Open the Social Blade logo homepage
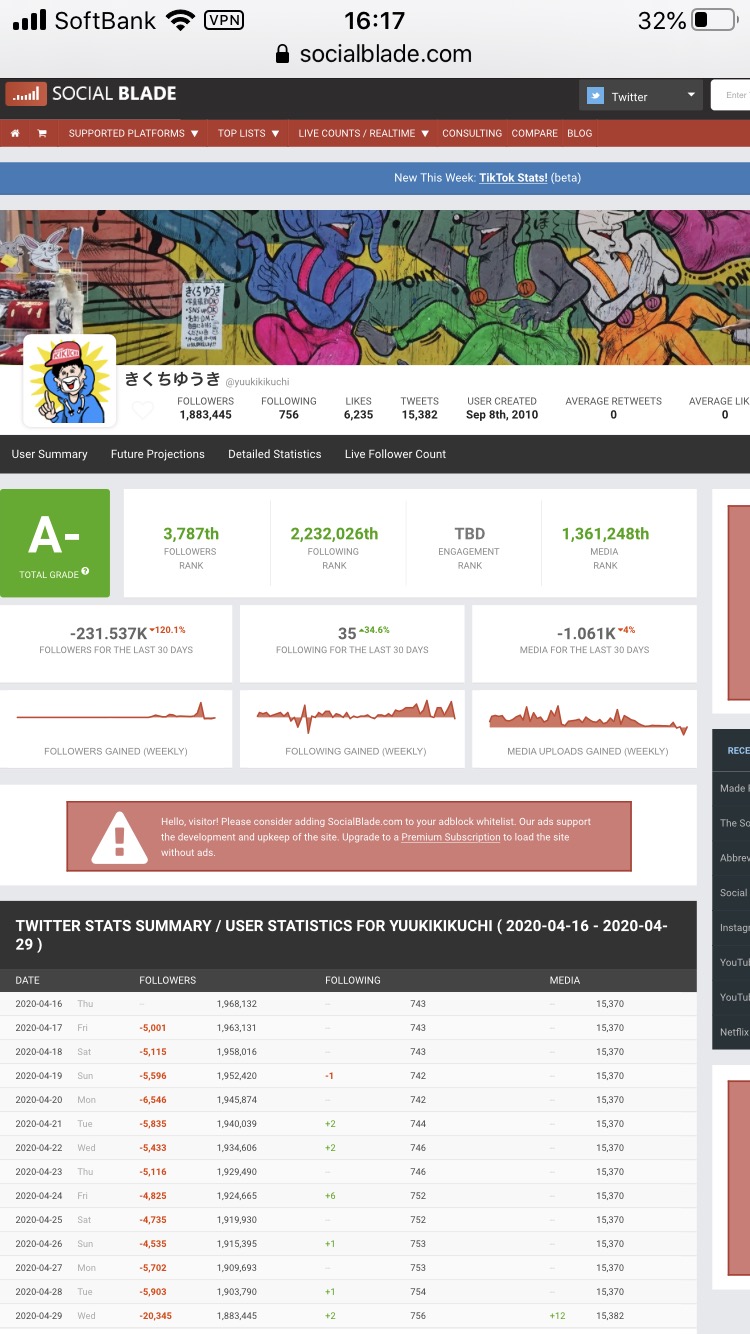750x1334 pixels. coord(91,95)
